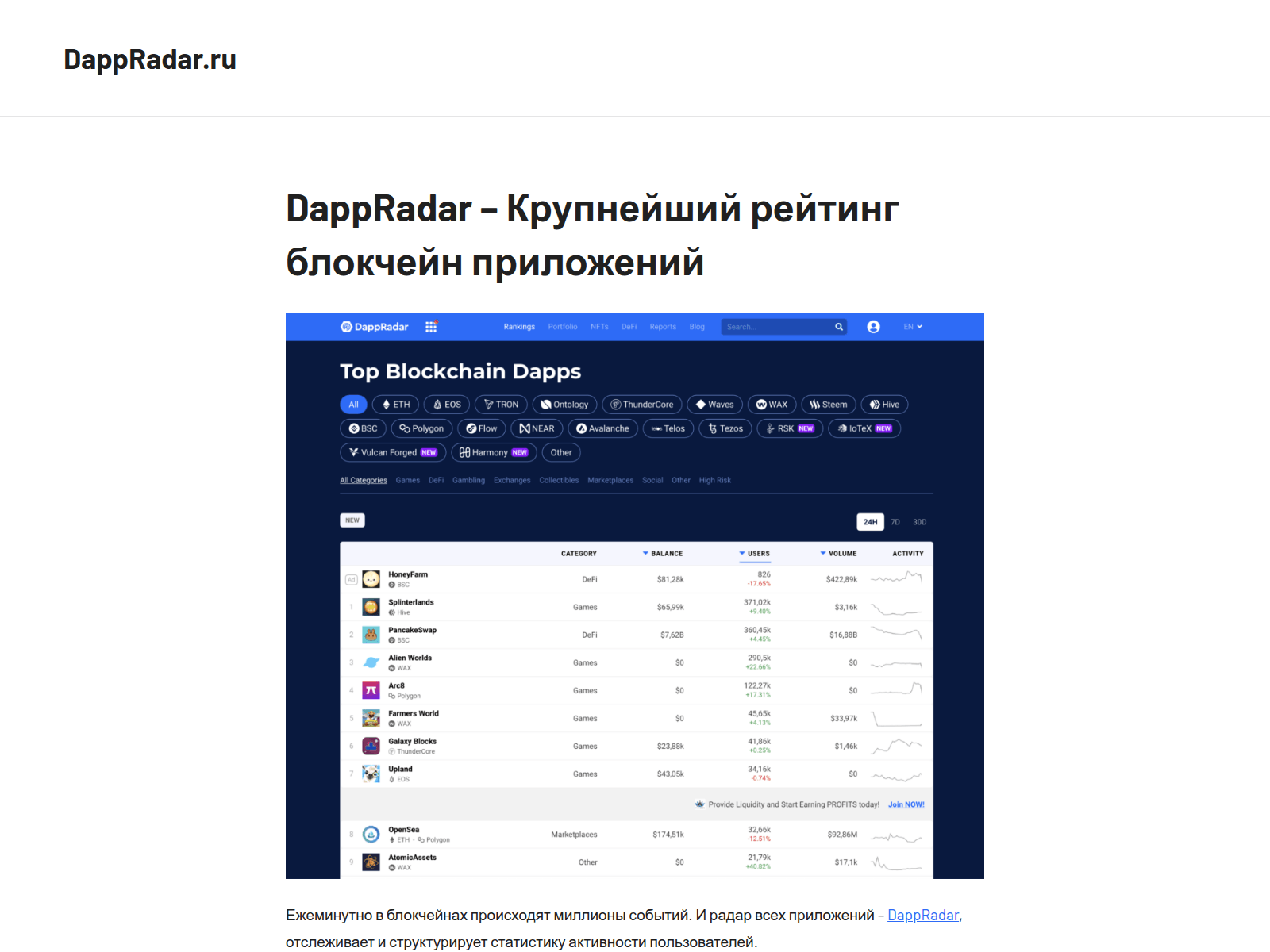
Task: Switch to the 7D time range
Action: (x=895, y=522)
